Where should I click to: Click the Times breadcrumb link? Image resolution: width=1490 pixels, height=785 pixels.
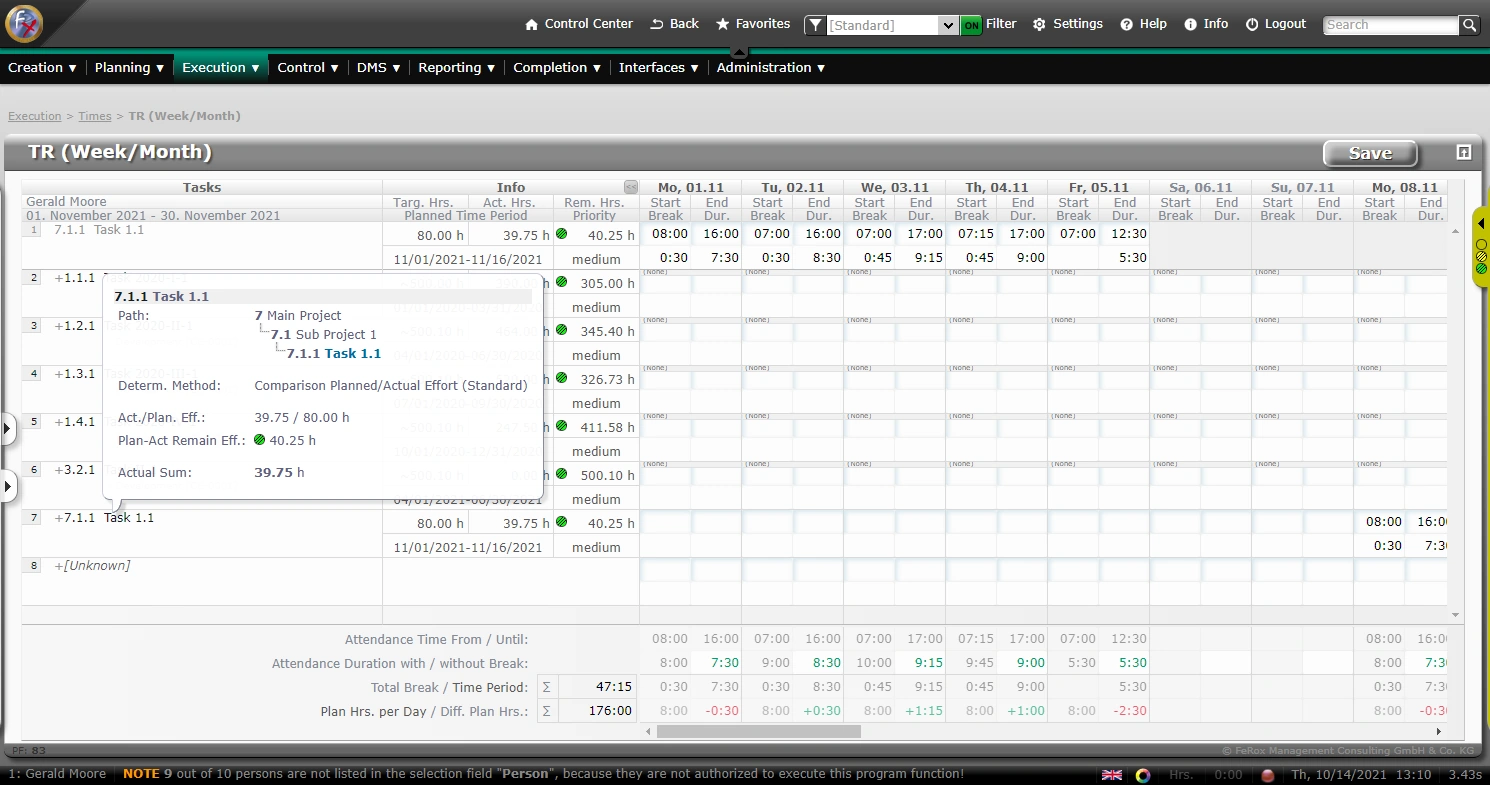(95, 116)
